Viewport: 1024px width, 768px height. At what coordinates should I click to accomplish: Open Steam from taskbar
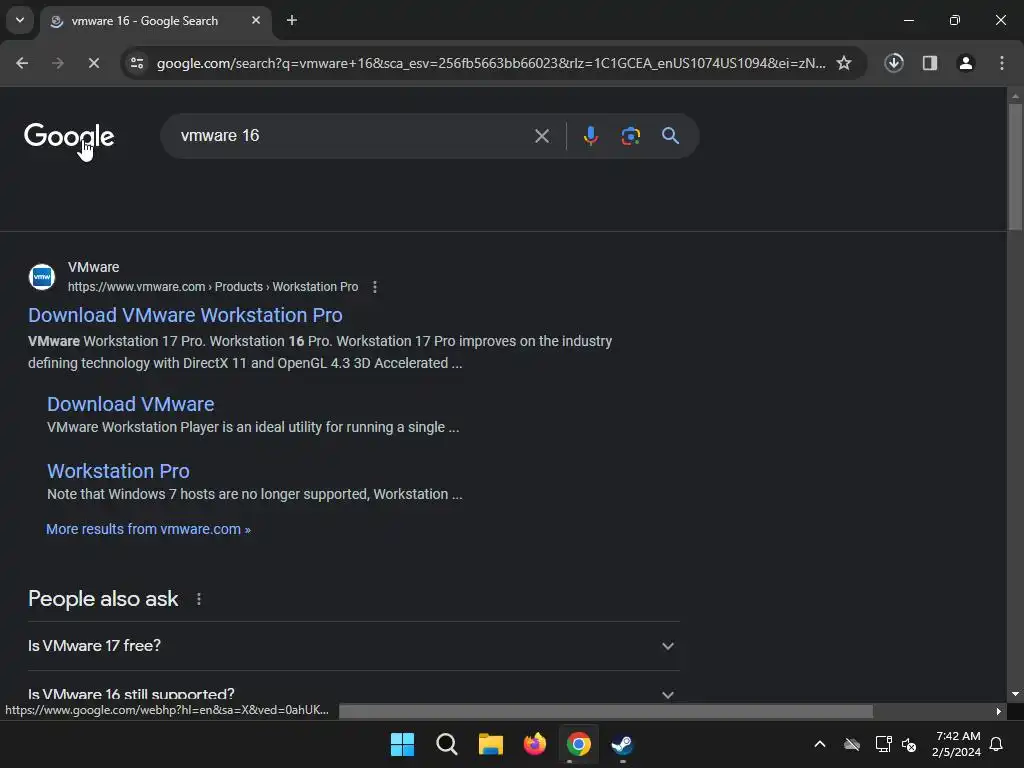pyautogui.click(x=622, y=744)
